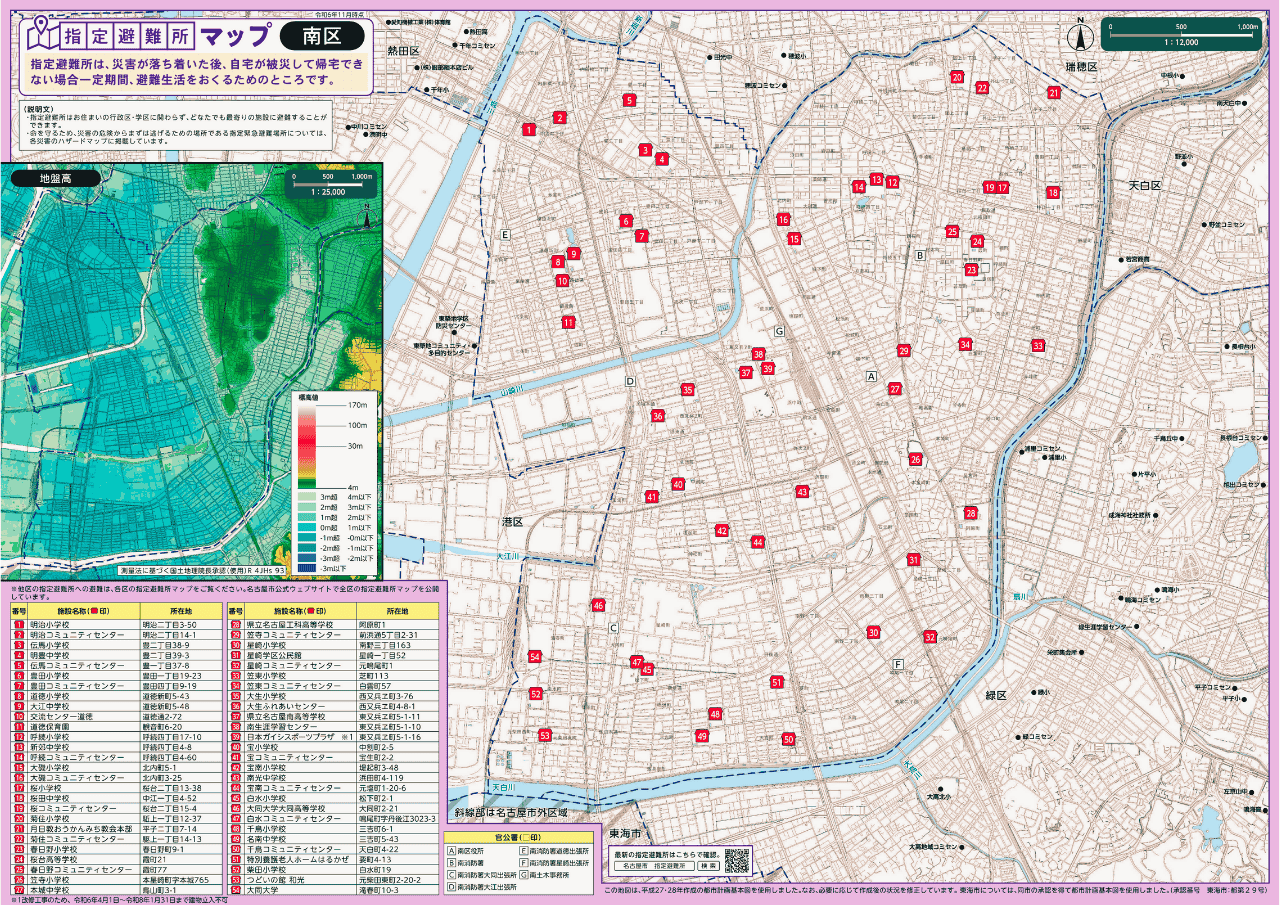Click office marker E on the map
1280x905 pixels.
pyautogui.click(x=506, y=235)
